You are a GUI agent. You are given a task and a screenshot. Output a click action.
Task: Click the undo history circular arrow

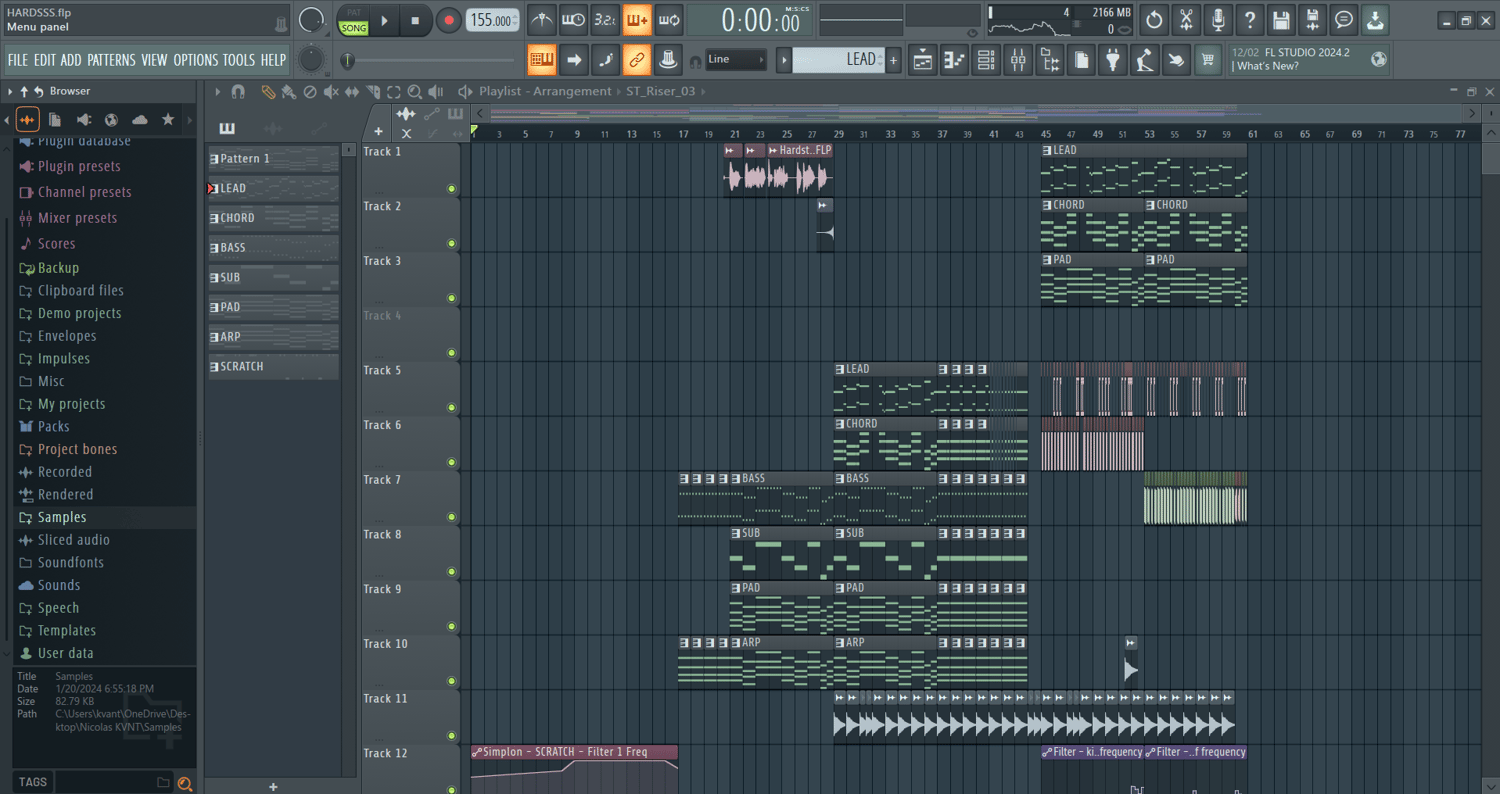1154,19
